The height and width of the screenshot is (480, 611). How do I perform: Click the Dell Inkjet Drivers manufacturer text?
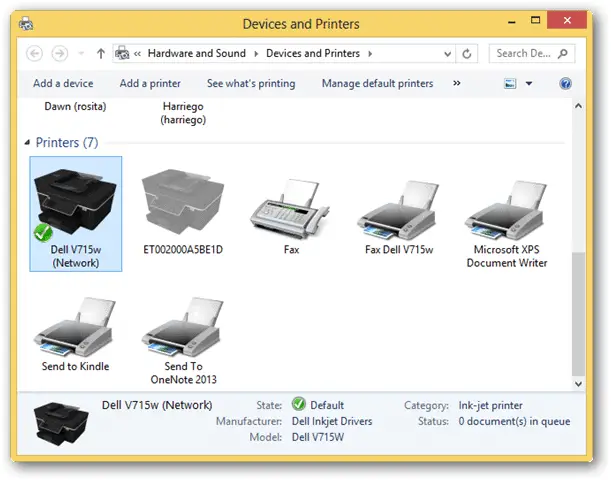pyautogui.click(x=332, y=421)
